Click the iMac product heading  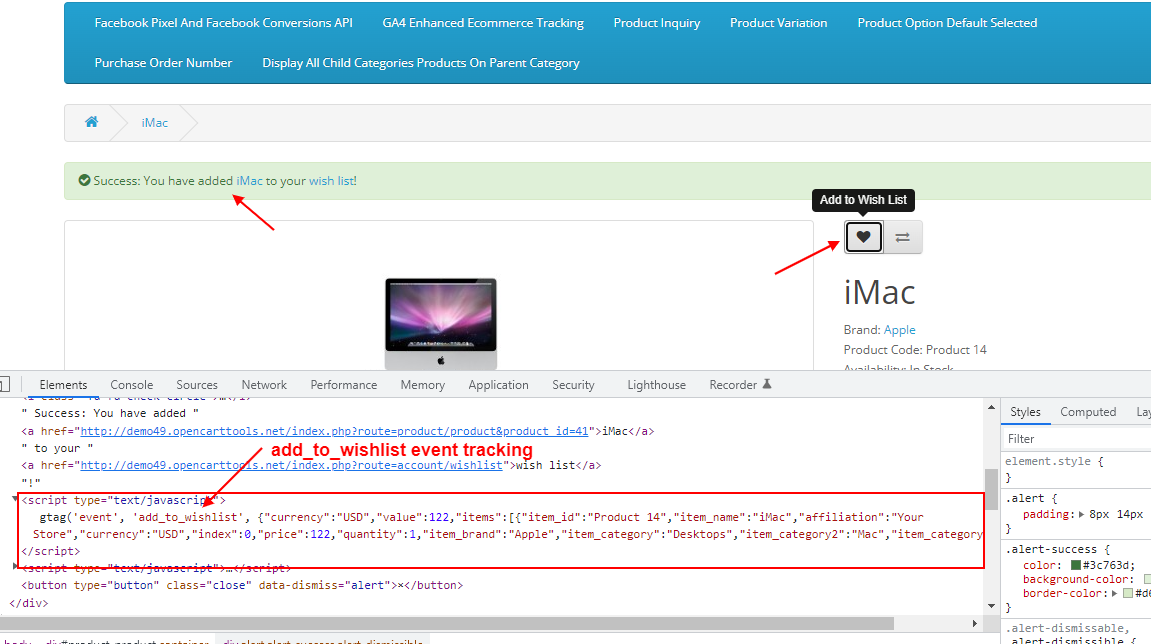(879, 292)
